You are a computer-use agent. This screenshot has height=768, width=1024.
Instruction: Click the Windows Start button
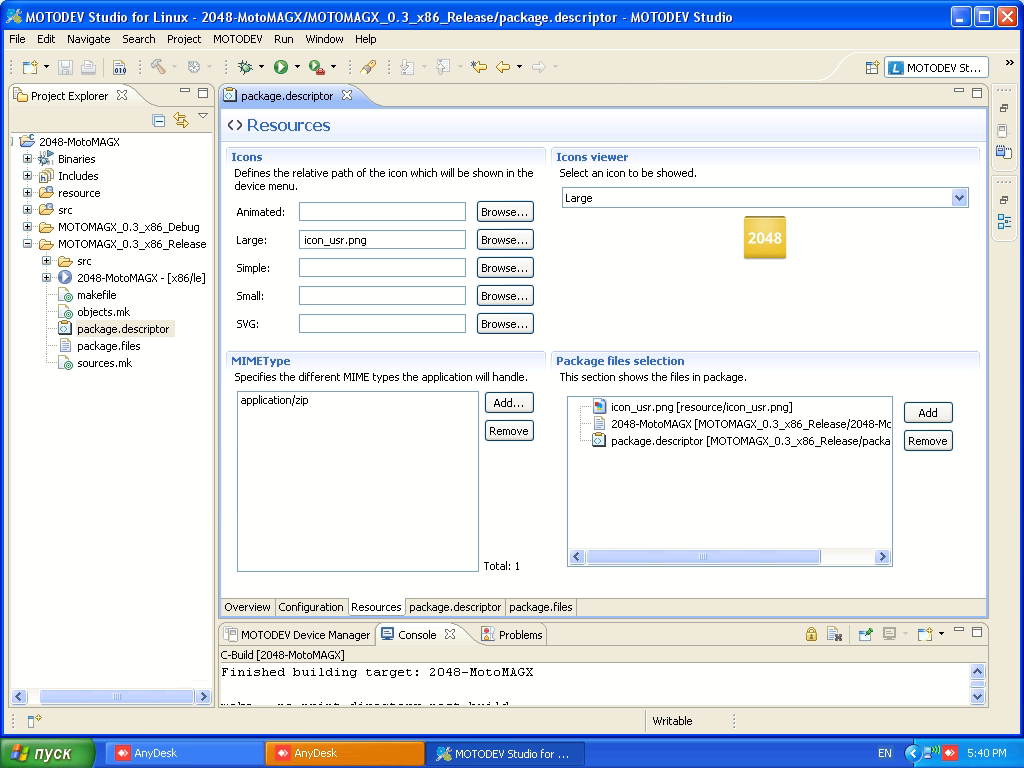(47, 754)
